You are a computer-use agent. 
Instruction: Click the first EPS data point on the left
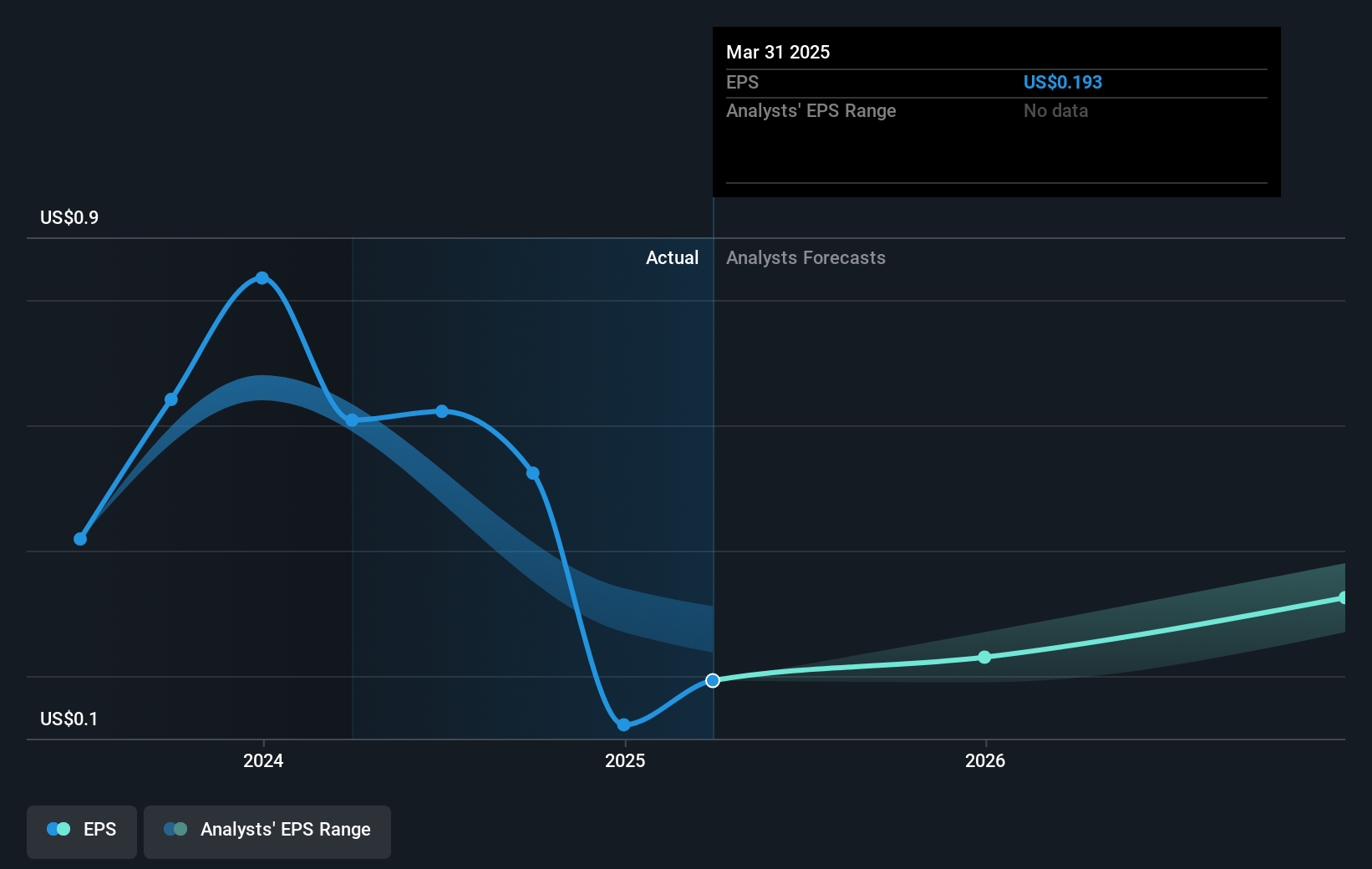tap(80, 539)
